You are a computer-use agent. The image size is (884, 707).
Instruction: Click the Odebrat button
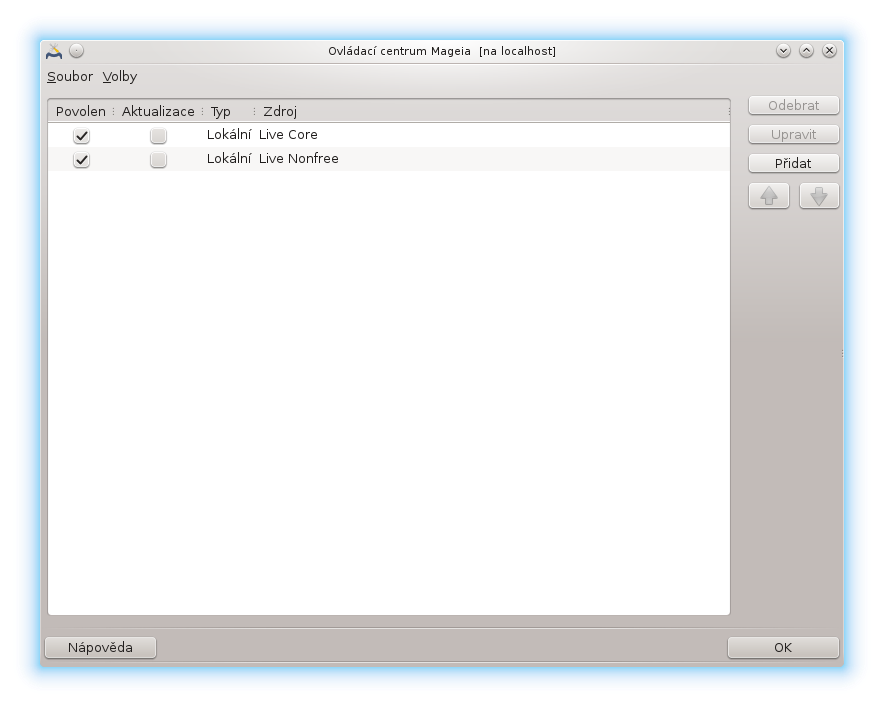pos(794,105)
